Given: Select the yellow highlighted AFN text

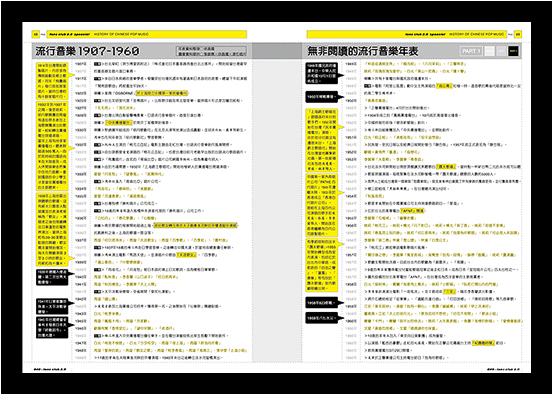Looking at the screenshot, I should 412,211.
